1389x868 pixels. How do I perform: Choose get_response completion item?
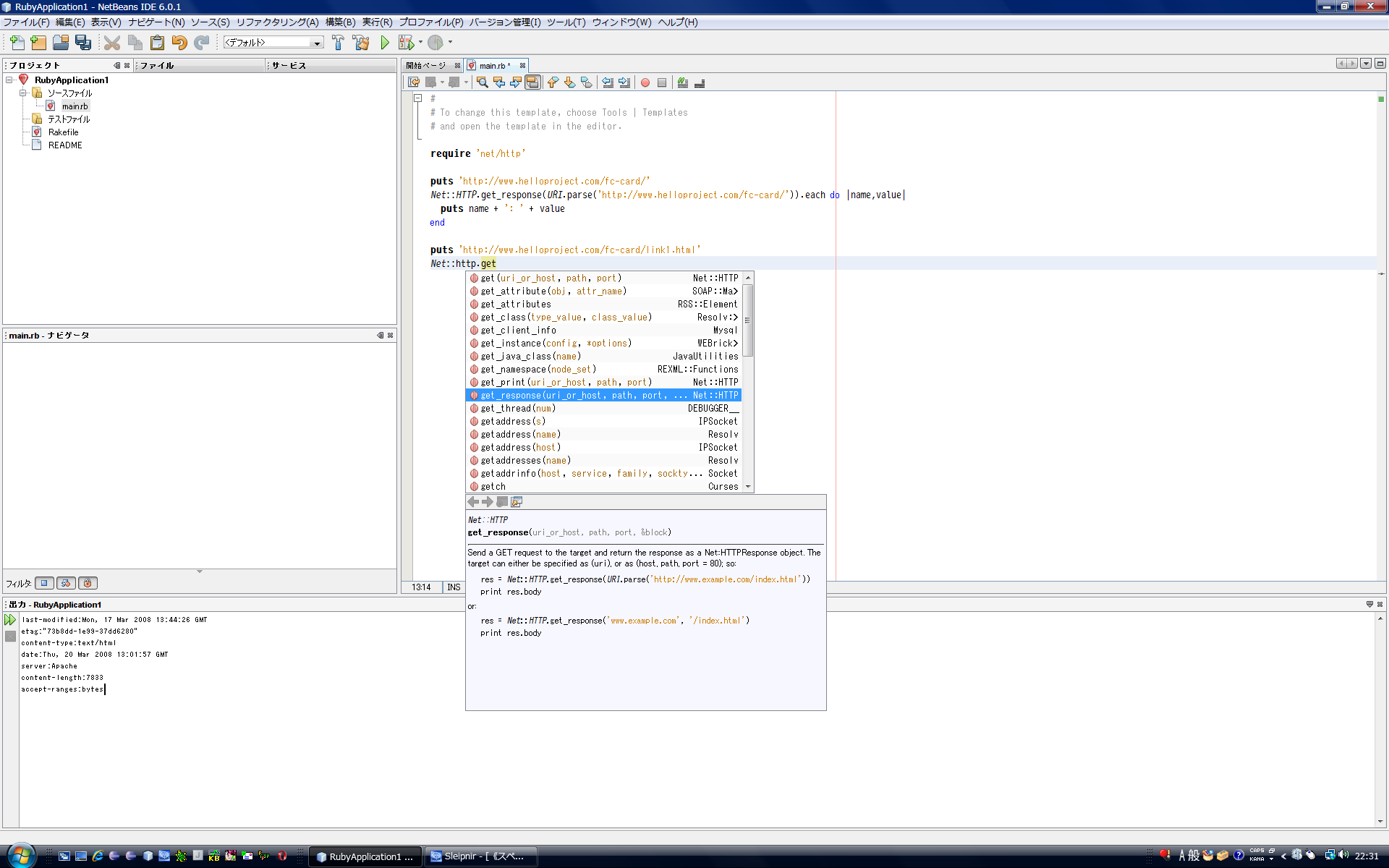click(x=603, y=395)
